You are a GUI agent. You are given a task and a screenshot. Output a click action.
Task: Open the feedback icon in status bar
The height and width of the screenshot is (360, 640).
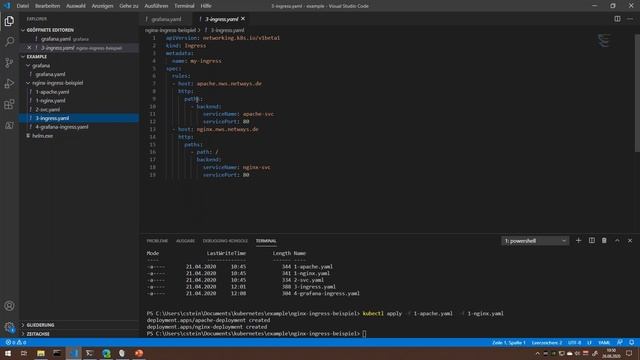620,342
